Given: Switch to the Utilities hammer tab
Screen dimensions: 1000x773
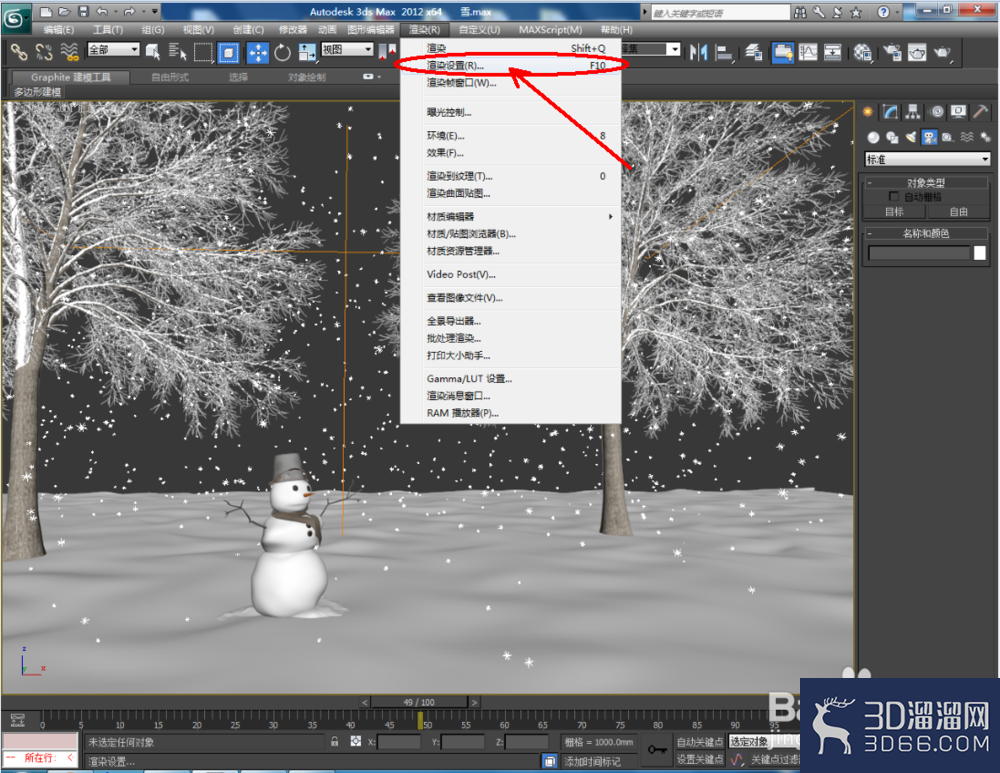Looking at the screenshot, I should [x=981, y=112].
